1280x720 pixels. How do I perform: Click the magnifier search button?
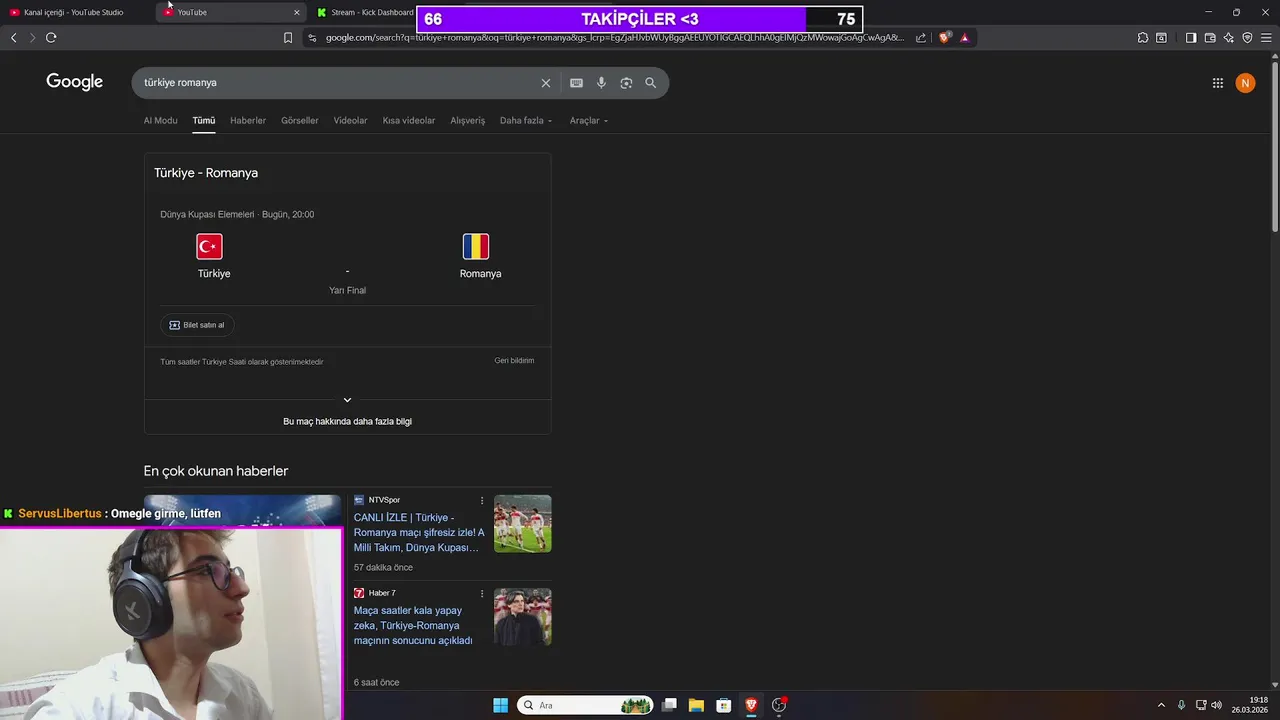[651, 83]
